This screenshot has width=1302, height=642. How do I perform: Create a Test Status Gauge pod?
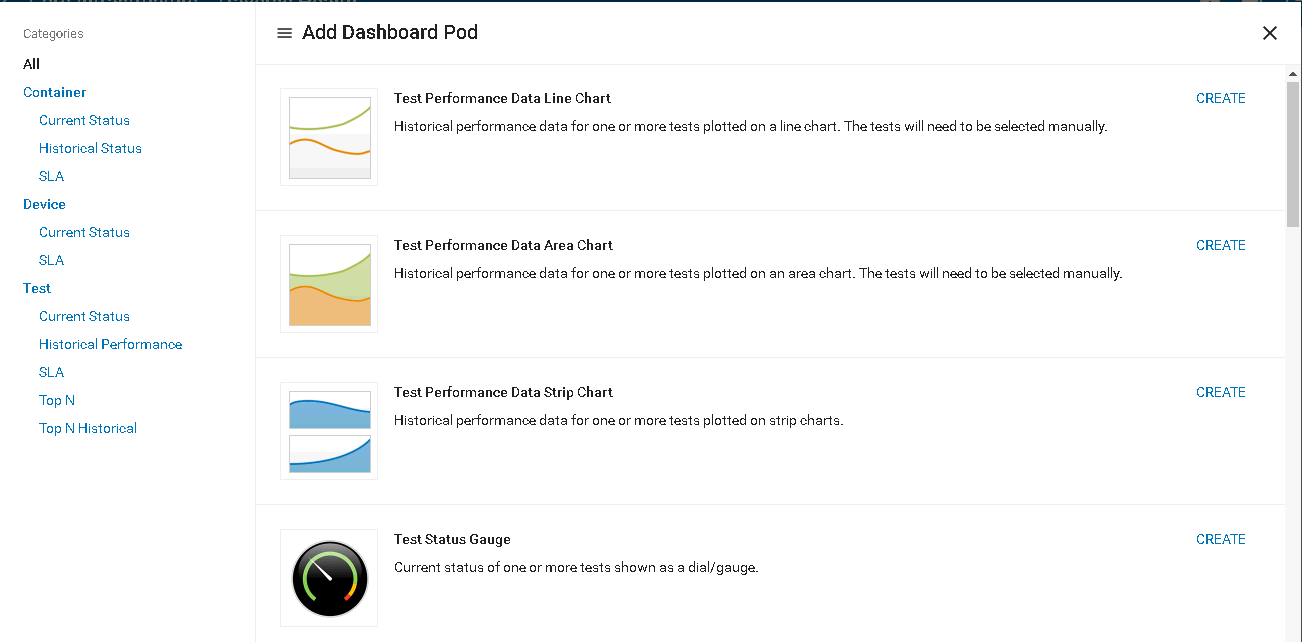[1220, 539]
